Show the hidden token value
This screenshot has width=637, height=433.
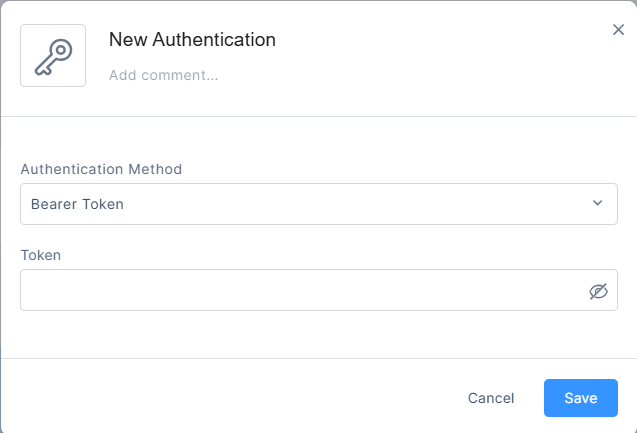click(x=598, y=291)
